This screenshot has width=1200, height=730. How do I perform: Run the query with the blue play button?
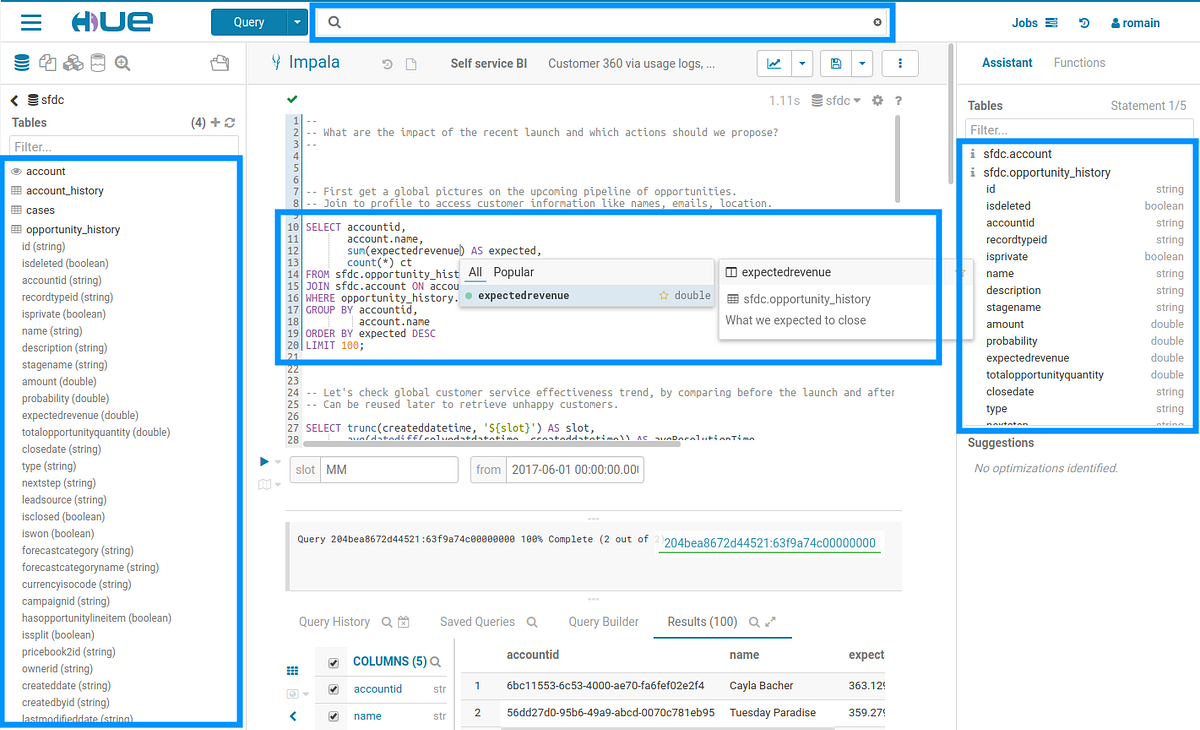pos(263,461)
